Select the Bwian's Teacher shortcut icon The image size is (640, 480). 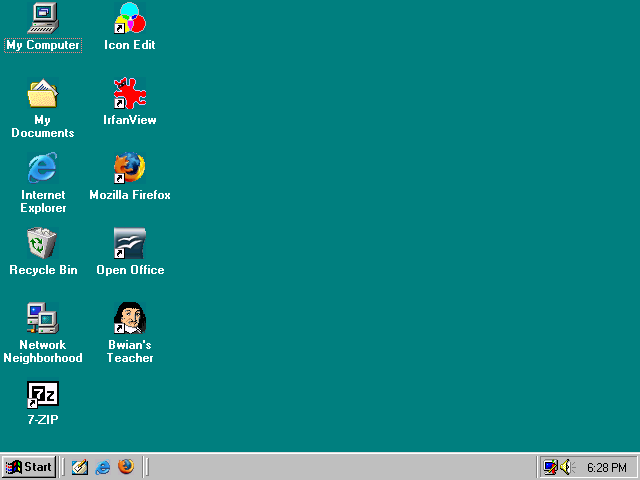coord(130,318)
